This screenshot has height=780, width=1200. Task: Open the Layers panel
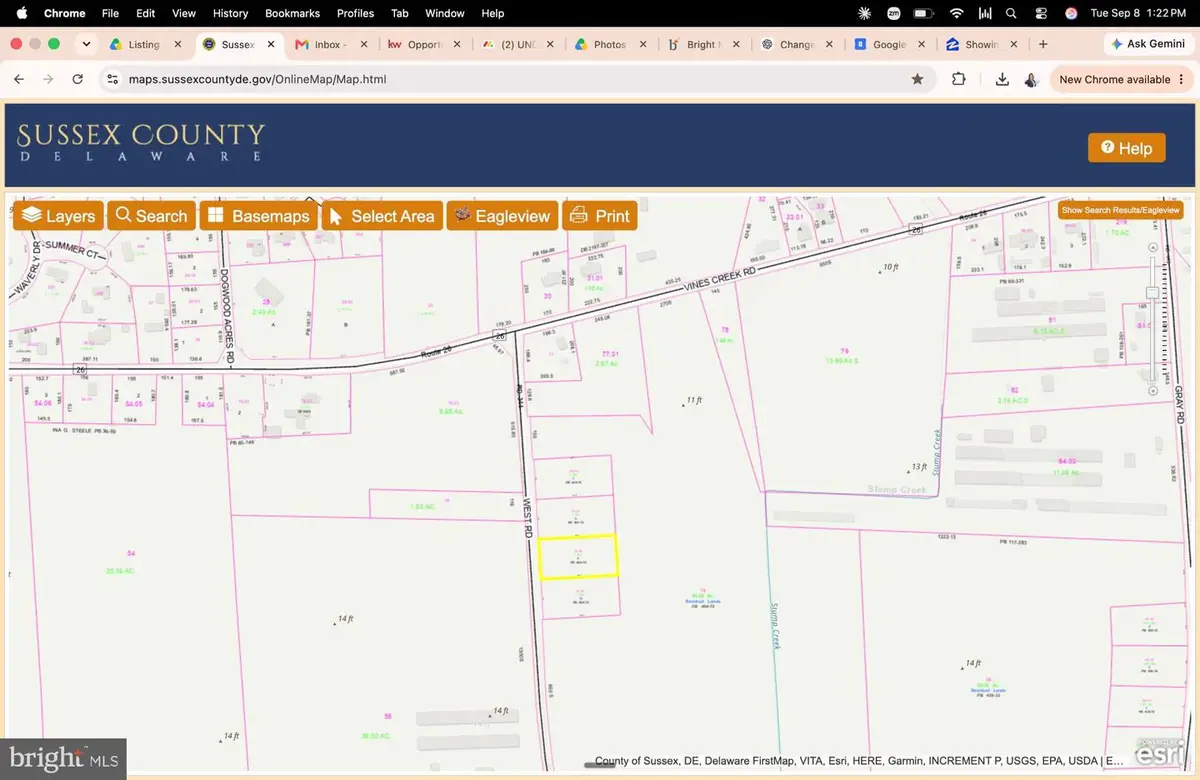coord(59,216)
